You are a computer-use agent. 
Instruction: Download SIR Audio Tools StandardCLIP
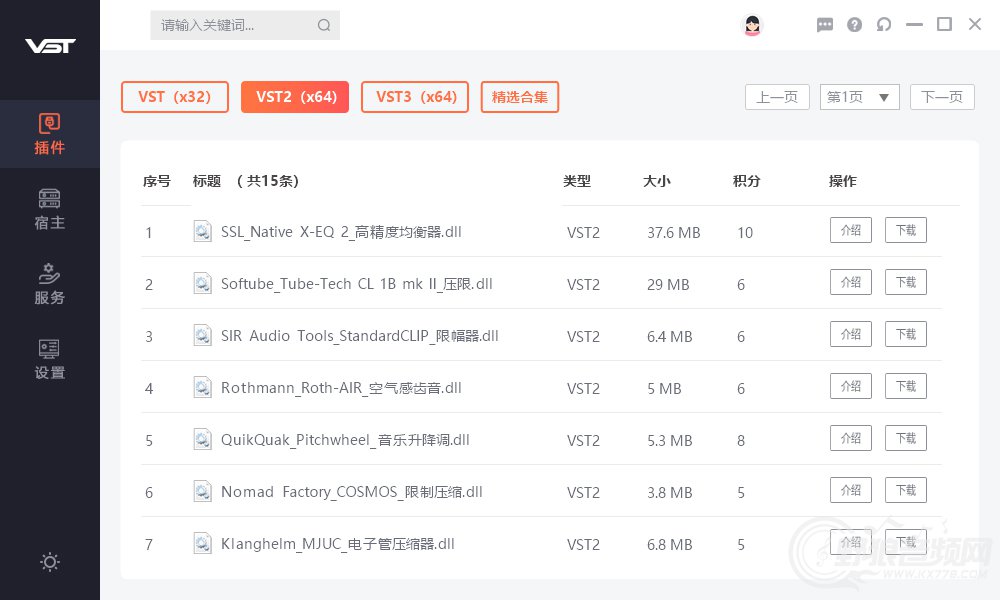coord(906,334)
